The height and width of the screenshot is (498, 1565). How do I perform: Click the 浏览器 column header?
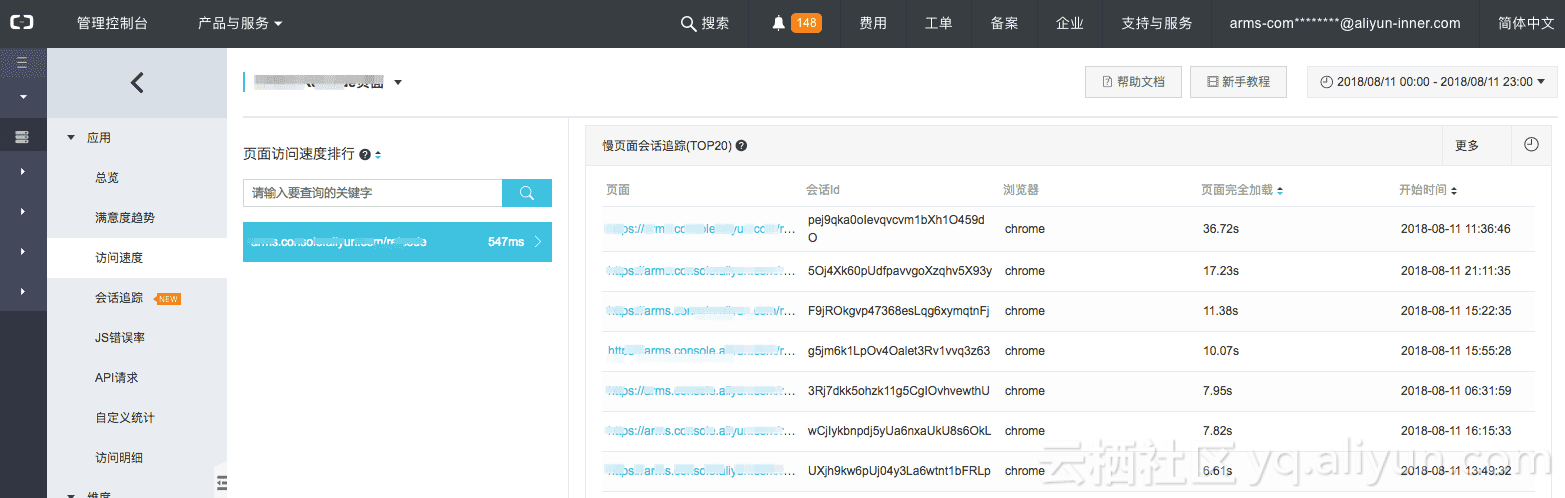coord(1021,190)
